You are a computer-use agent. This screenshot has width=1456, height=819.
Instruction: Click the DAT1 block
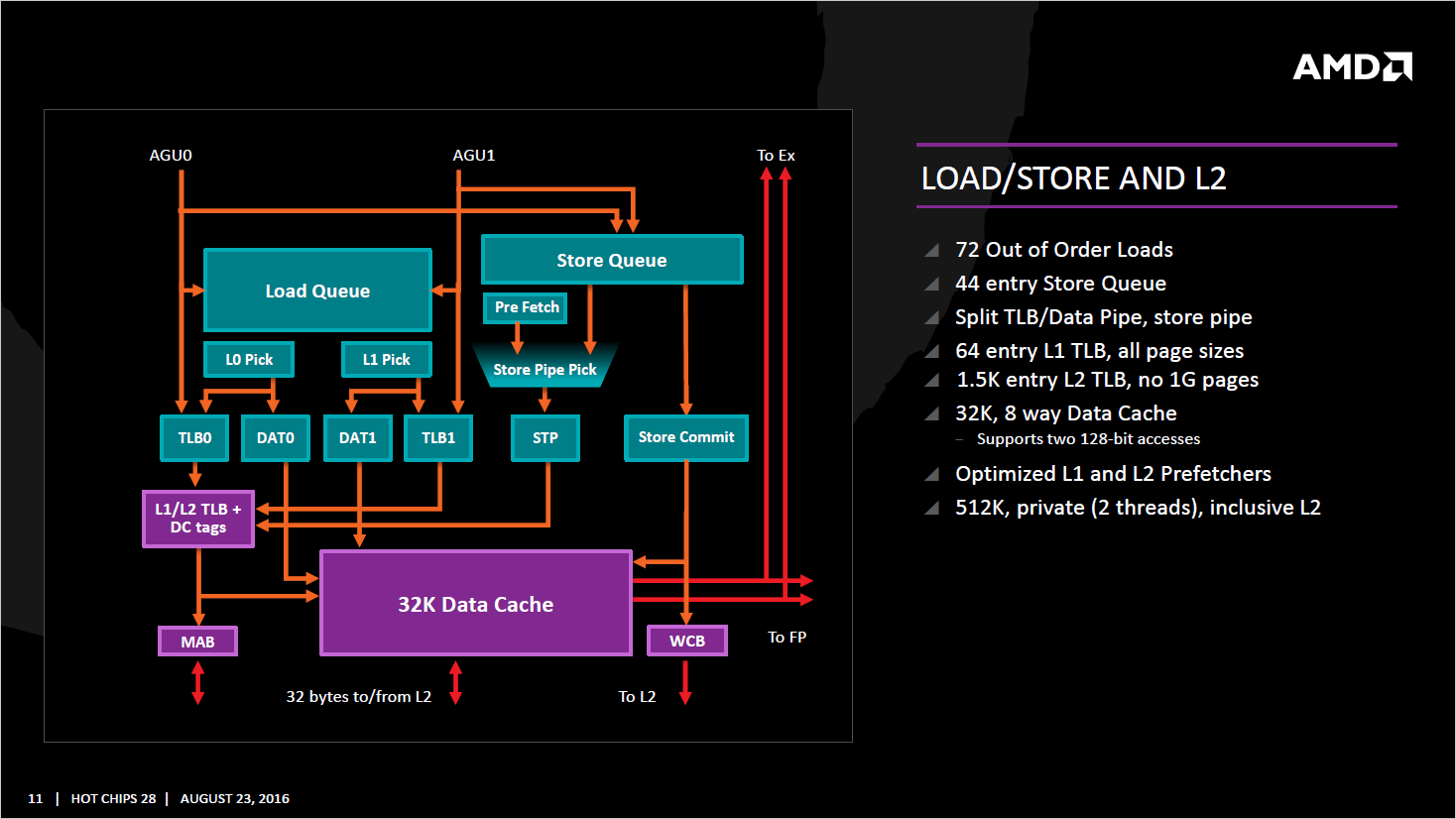(x=358, y=437)
